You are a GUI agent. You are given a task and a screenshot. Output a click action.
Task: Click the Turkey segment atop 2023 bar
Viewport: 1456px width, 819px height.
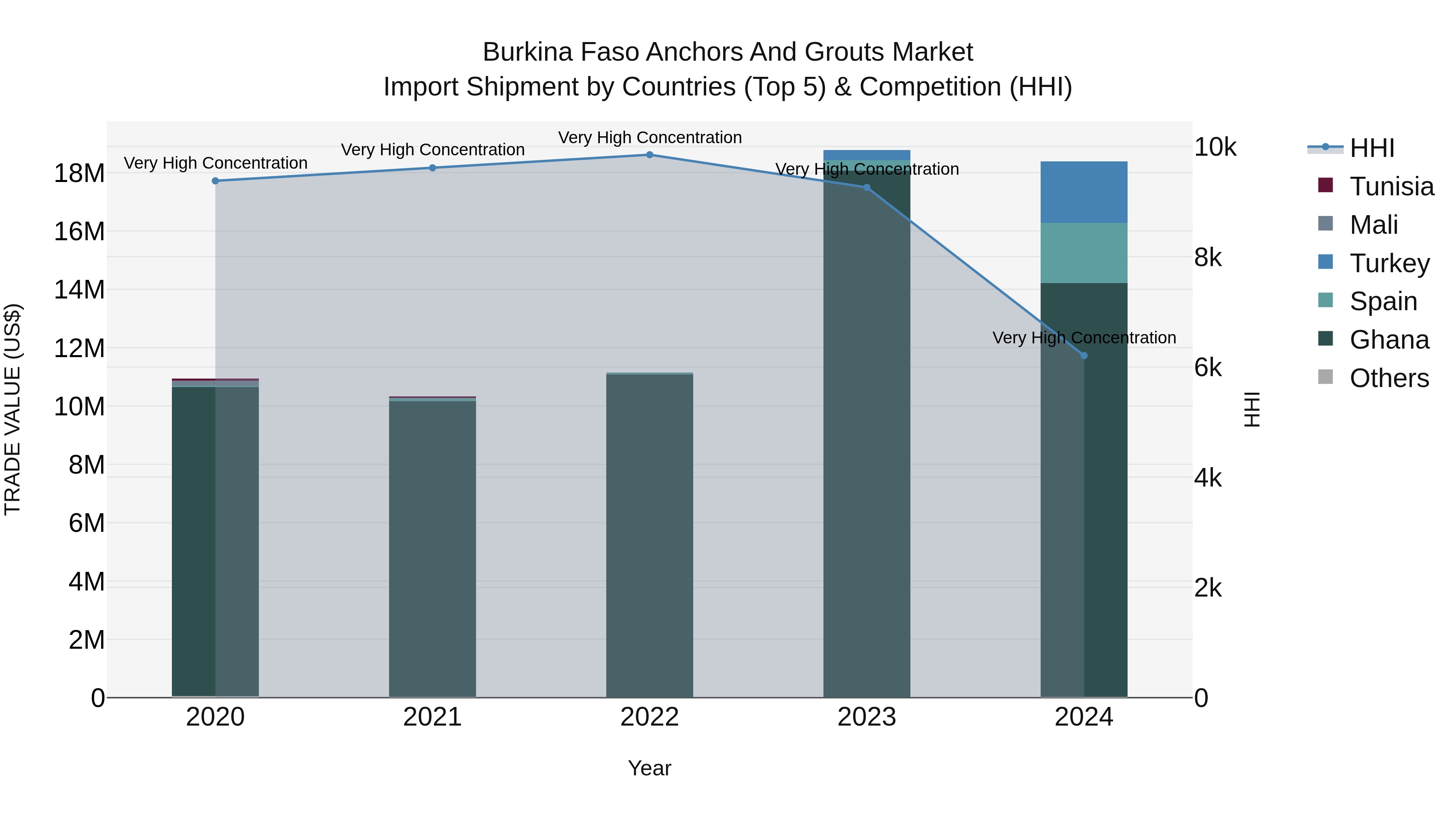click(866, 155)
